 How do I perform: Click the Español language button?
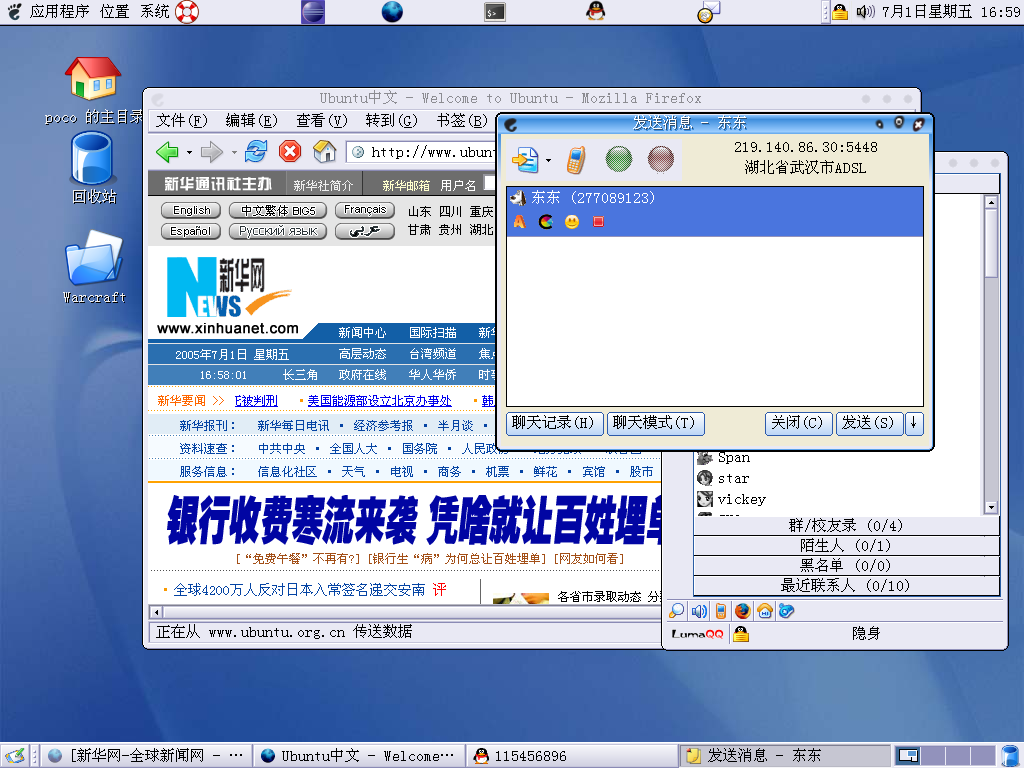(x=191, y=231)
